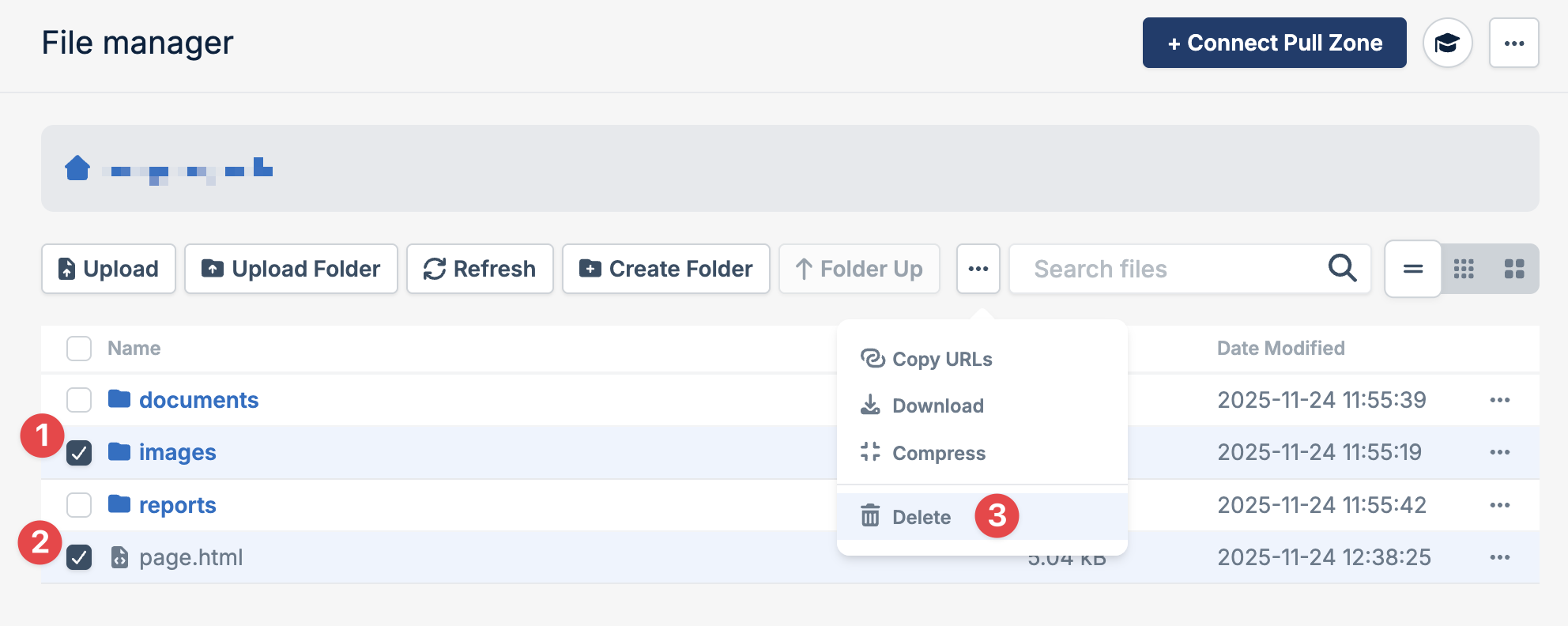Open the reports folder
This screenshot has width=1568, height=626.
click(178, 505)
